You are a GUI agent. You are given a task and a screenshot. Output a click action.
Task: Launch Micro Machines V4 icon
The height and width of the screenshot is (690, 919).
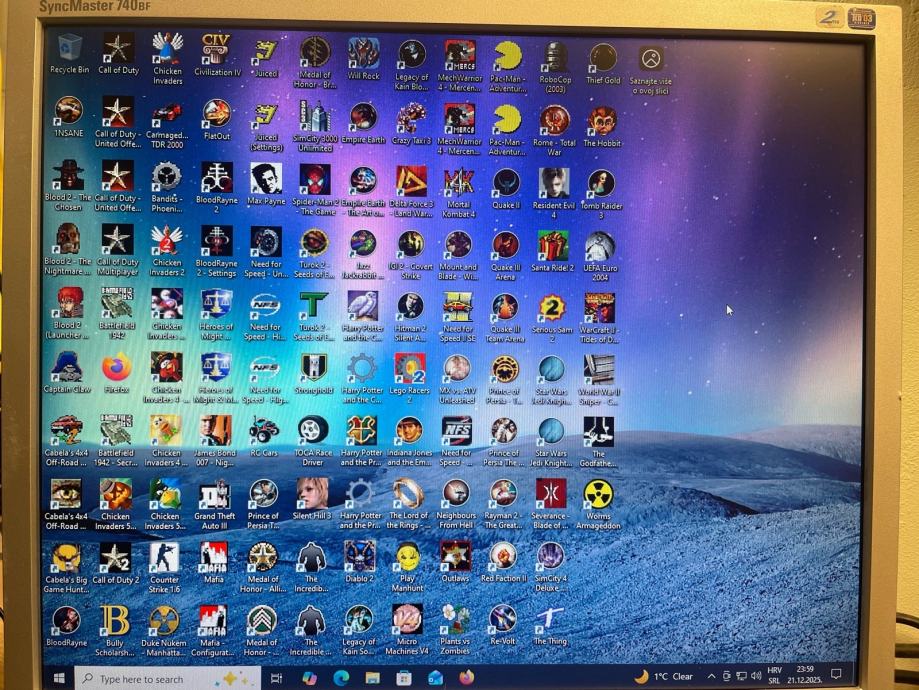tap(407, 630)
